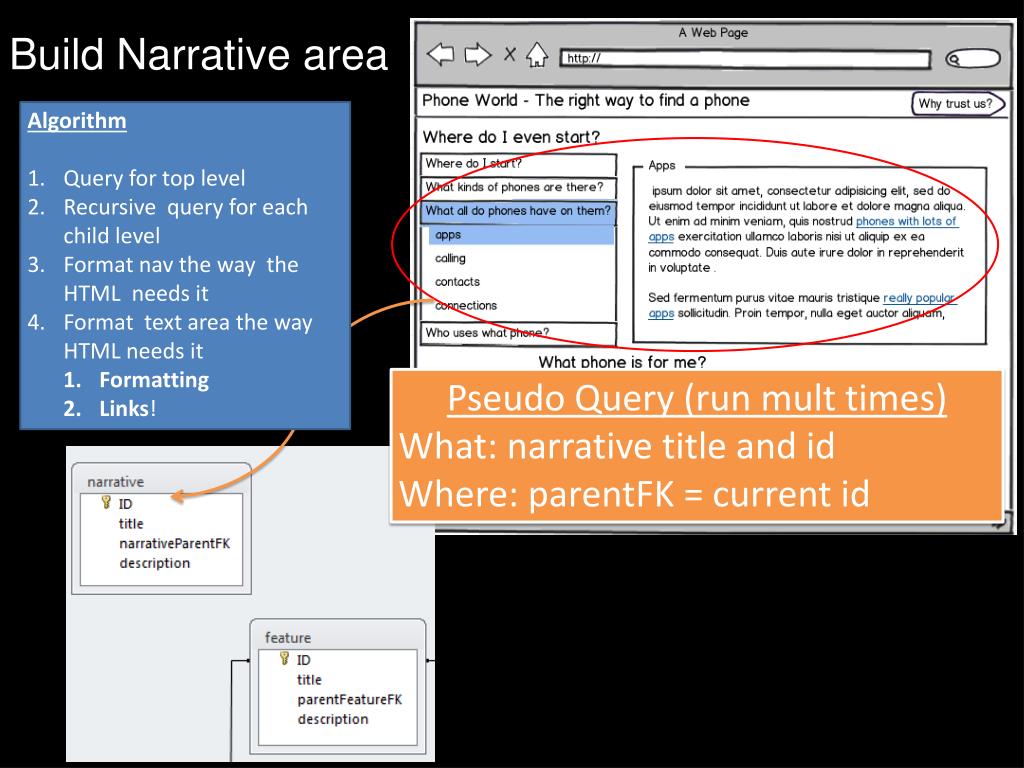Viewport: 1024px width, 768px height.
Task: Click the browser back arrow icon
Action: click(x=440, y=54)
